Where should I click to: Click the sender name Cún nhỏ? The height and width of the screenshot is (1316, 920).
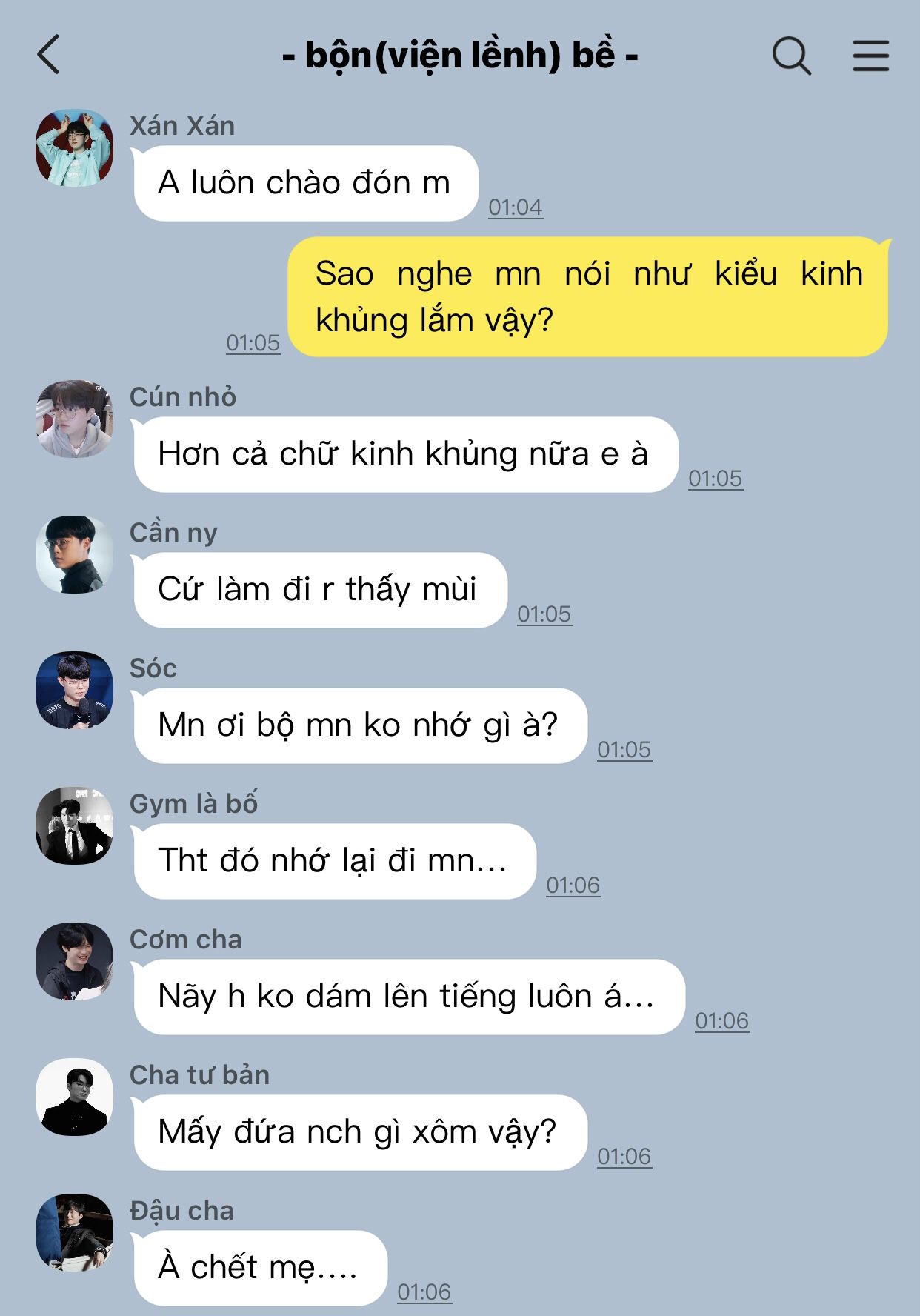183,397
